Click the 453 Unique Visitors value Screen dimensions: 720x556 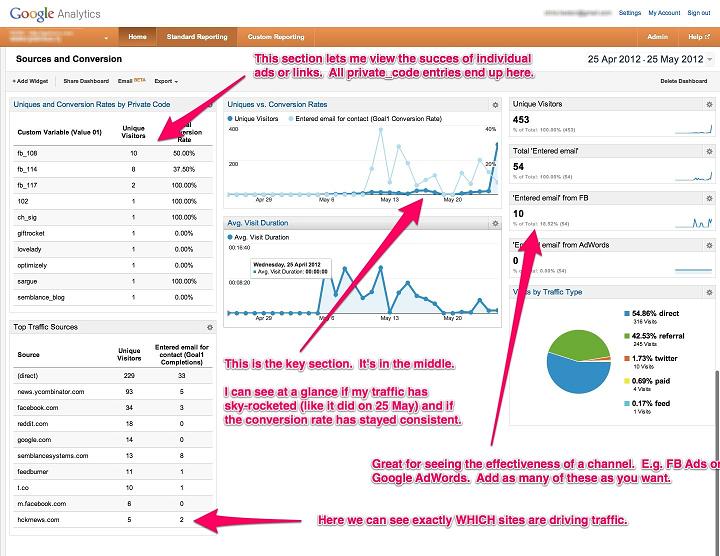(521, 120)
